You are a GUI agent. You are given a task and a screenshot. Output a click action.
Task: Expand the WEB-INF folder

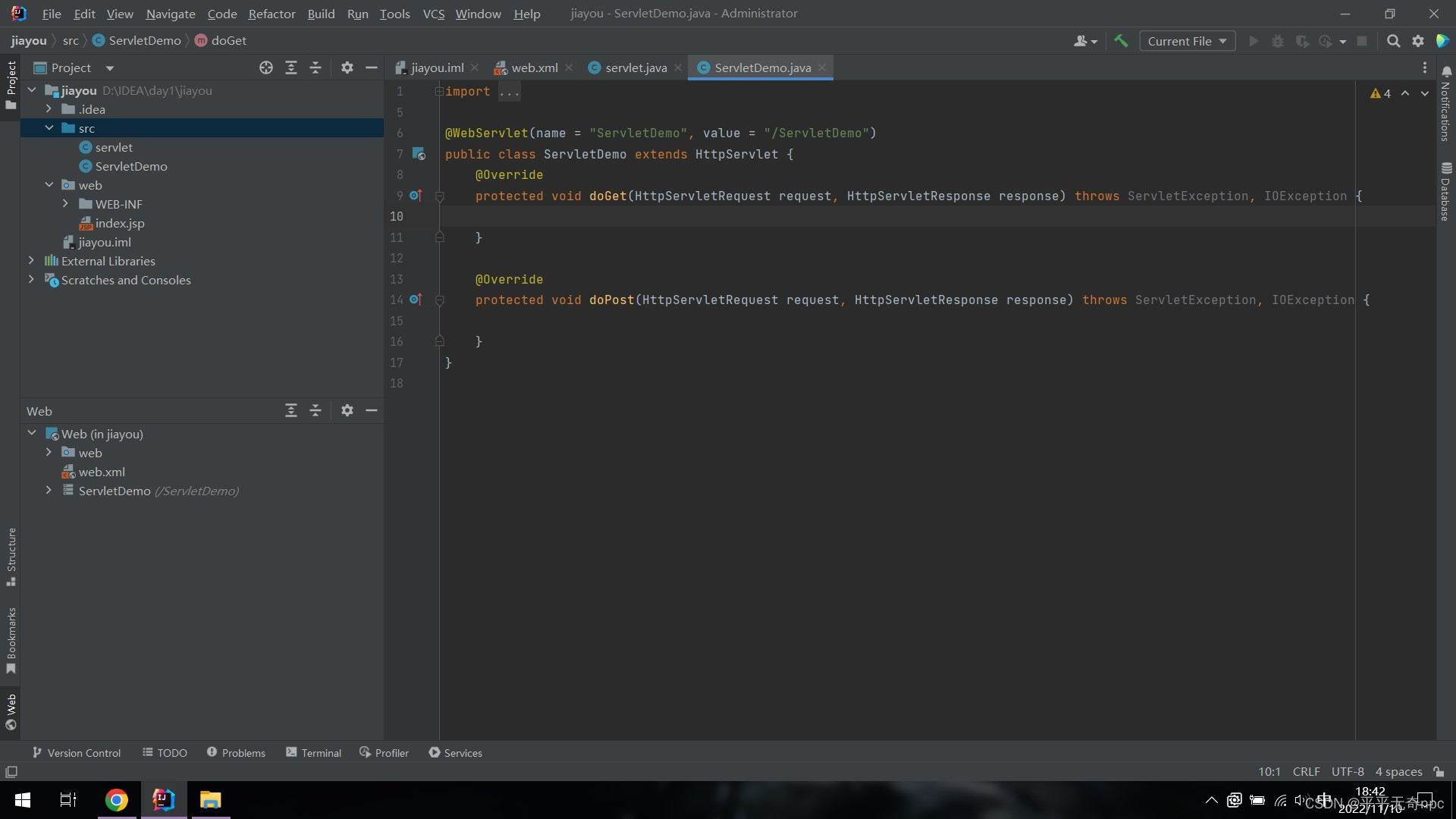(65, 204)
